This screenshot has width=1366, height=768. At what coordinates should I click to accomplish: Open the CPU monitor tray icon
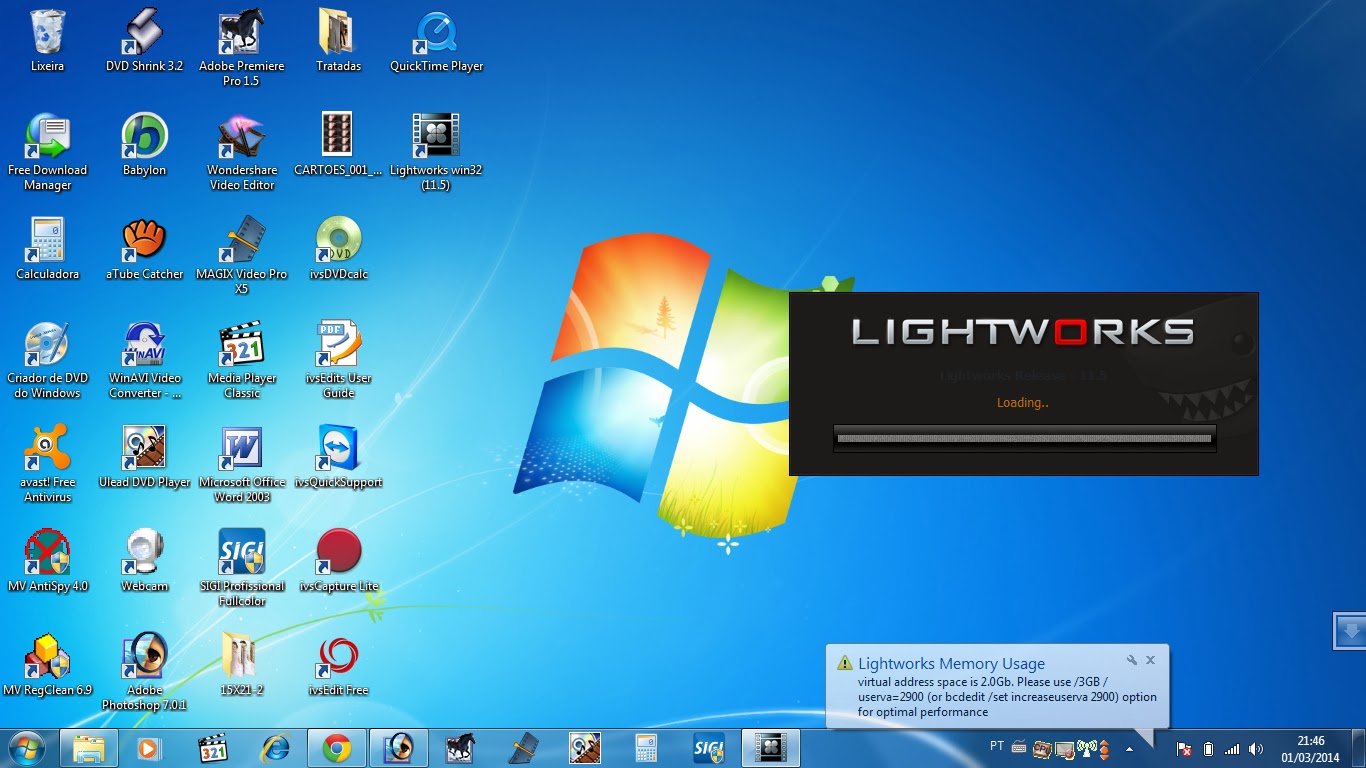1042,748
